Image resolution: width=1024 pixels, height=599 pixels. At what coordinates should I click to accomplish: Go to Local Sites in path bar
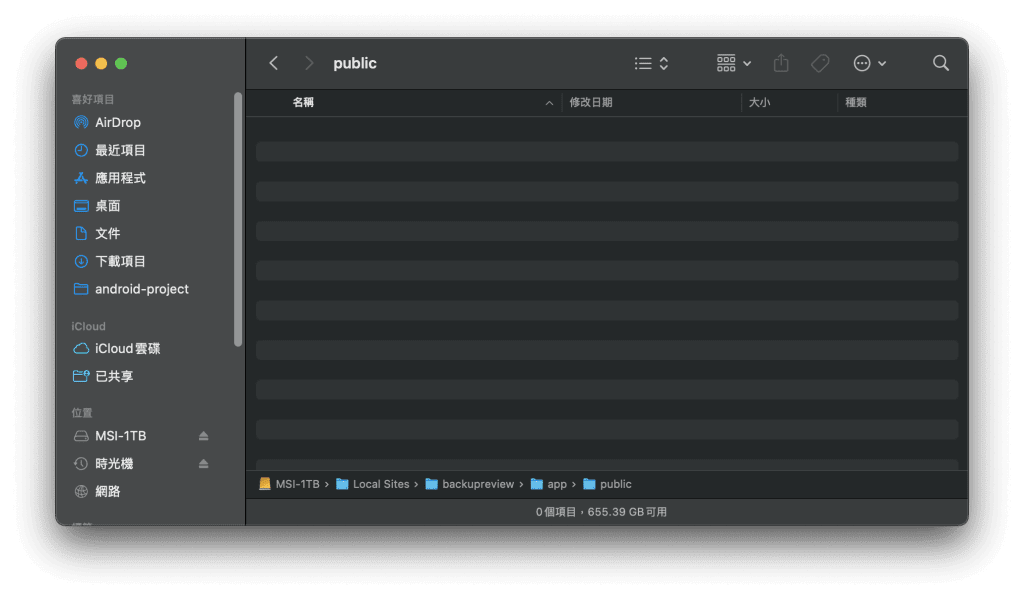pyautogui.click(x=380, y=484)
